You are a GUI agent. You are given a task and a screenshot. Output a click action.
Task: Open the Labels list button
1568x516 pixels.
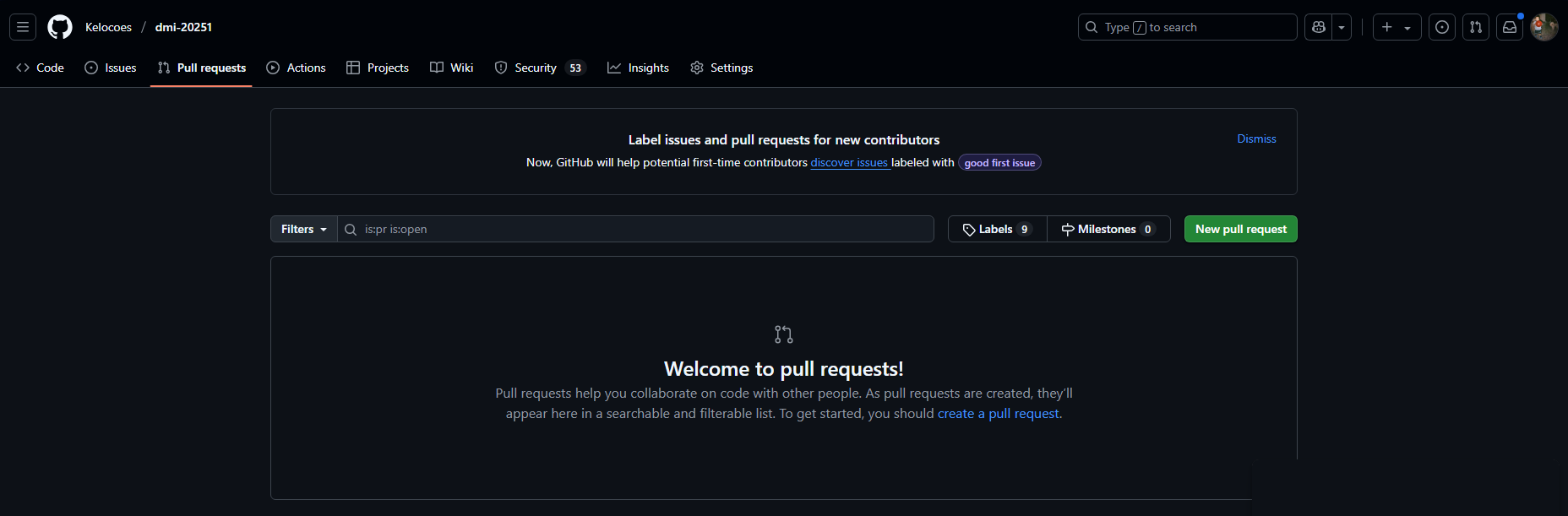(997, 229)
